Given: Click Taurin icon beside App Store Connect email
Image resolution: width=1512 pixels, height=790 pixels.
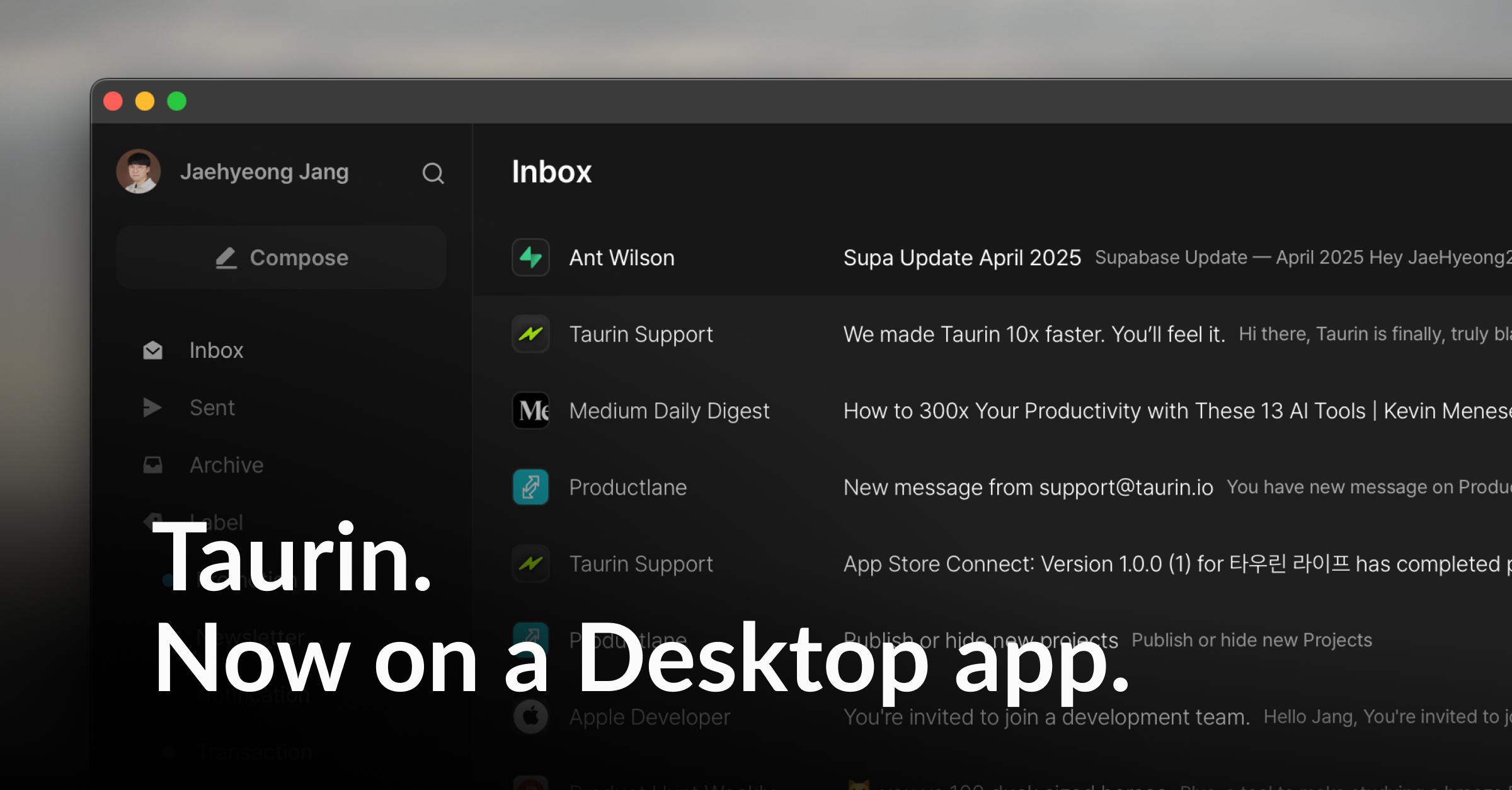Looking at the screenshot, I should (x=530, y=564).
